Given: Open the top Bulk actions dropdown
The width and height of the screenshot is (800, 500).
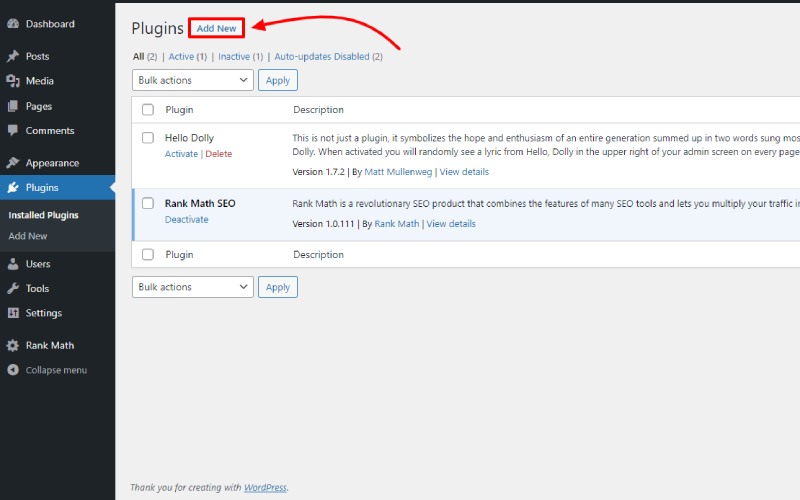Looking at the screenshot, I should 192,80.
